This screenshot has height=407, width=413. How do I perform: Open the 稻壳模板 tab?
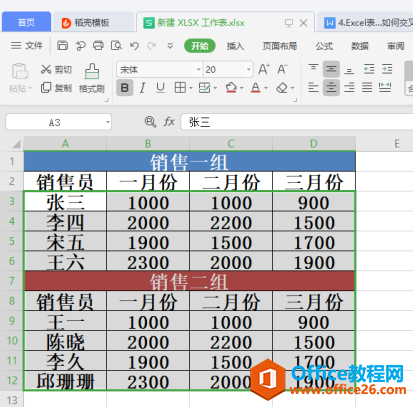tap(93, 22)
